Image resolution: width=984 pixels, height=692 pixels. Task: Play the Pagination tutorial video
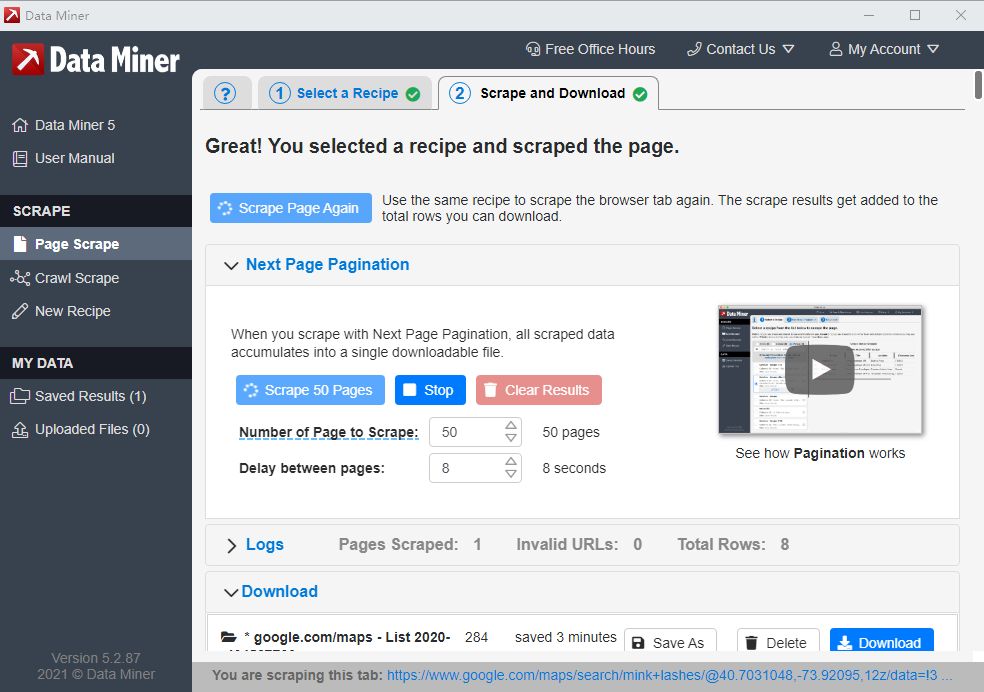coord(820,370)
